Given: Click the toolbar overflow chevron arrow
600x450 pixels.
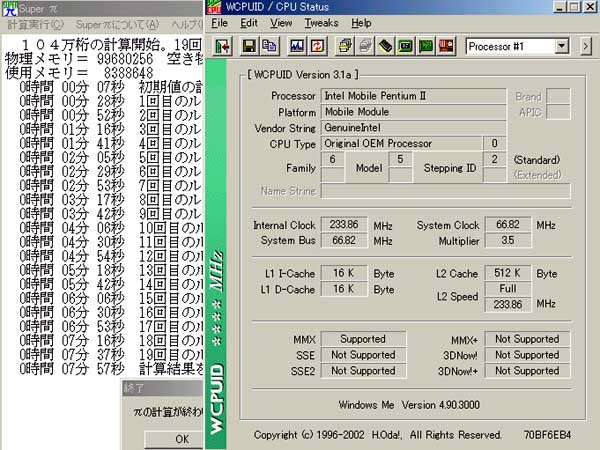Looking at the screenshot, I should click(585, 47).
